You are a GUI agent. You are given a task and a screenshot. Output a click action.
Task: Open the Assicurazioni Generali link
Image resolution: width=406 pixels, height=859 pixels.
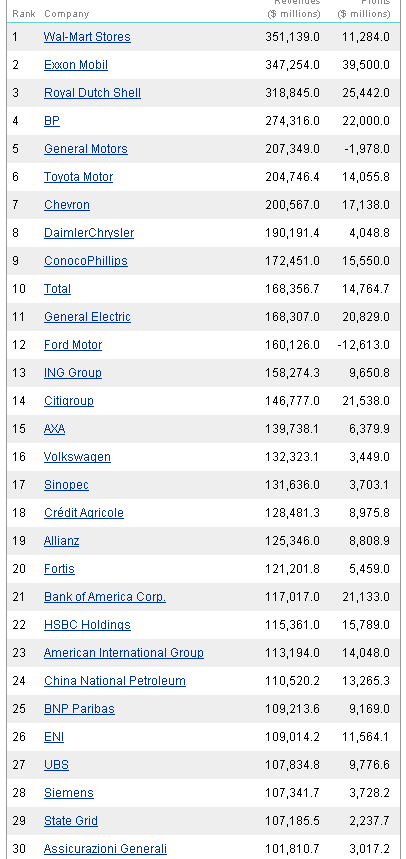105,849
